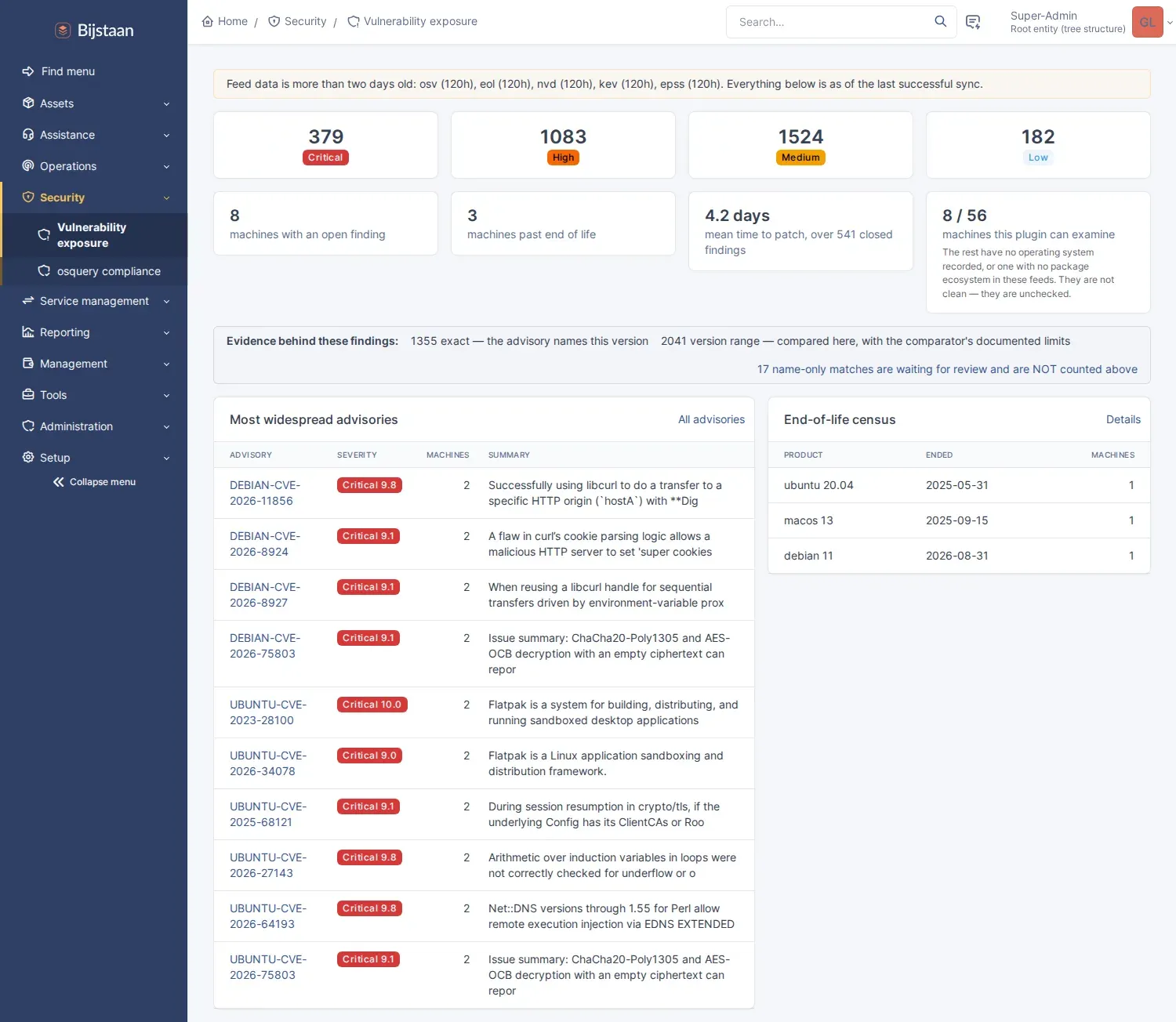The height and width of the screenshot is (1022, 1176).
Task: Open the All advisories link
Action: click(x=711, y=419)
